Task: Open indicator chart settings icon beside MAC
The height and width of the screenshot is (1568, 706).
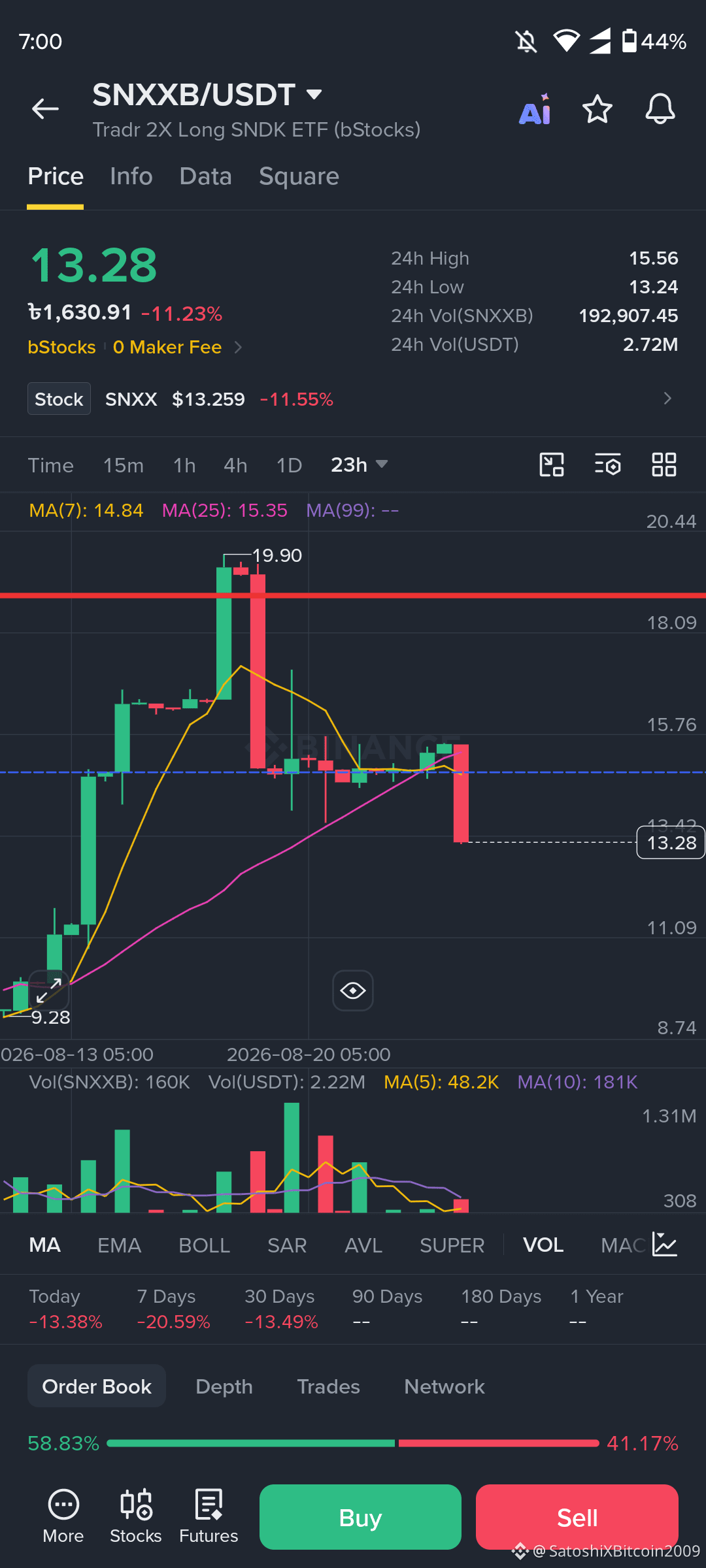Action: coord(665,1245)
